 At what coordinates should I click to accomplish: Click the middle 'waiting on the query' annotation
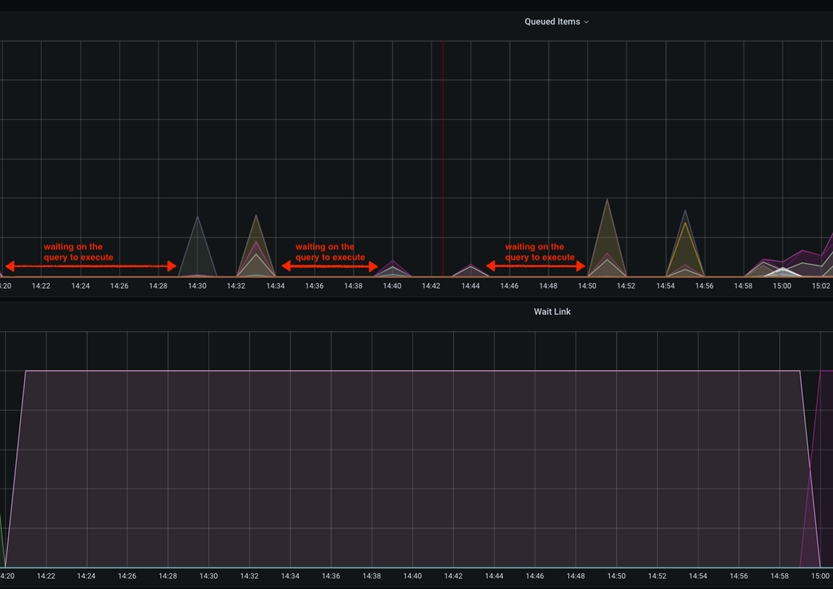[330, 252]
